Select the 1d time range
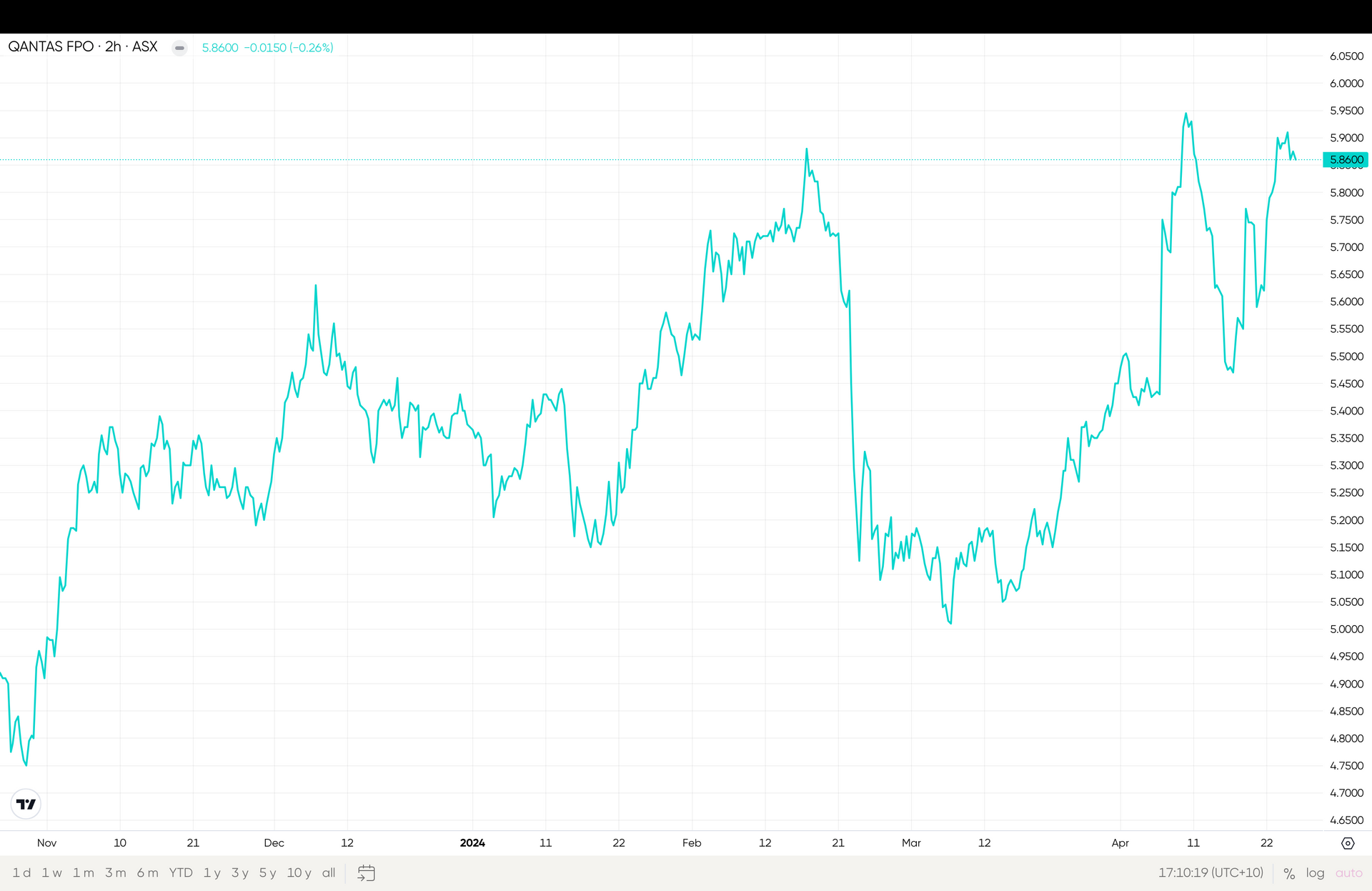This screenshot has height=891, width=1372. (x=21, y=873)
